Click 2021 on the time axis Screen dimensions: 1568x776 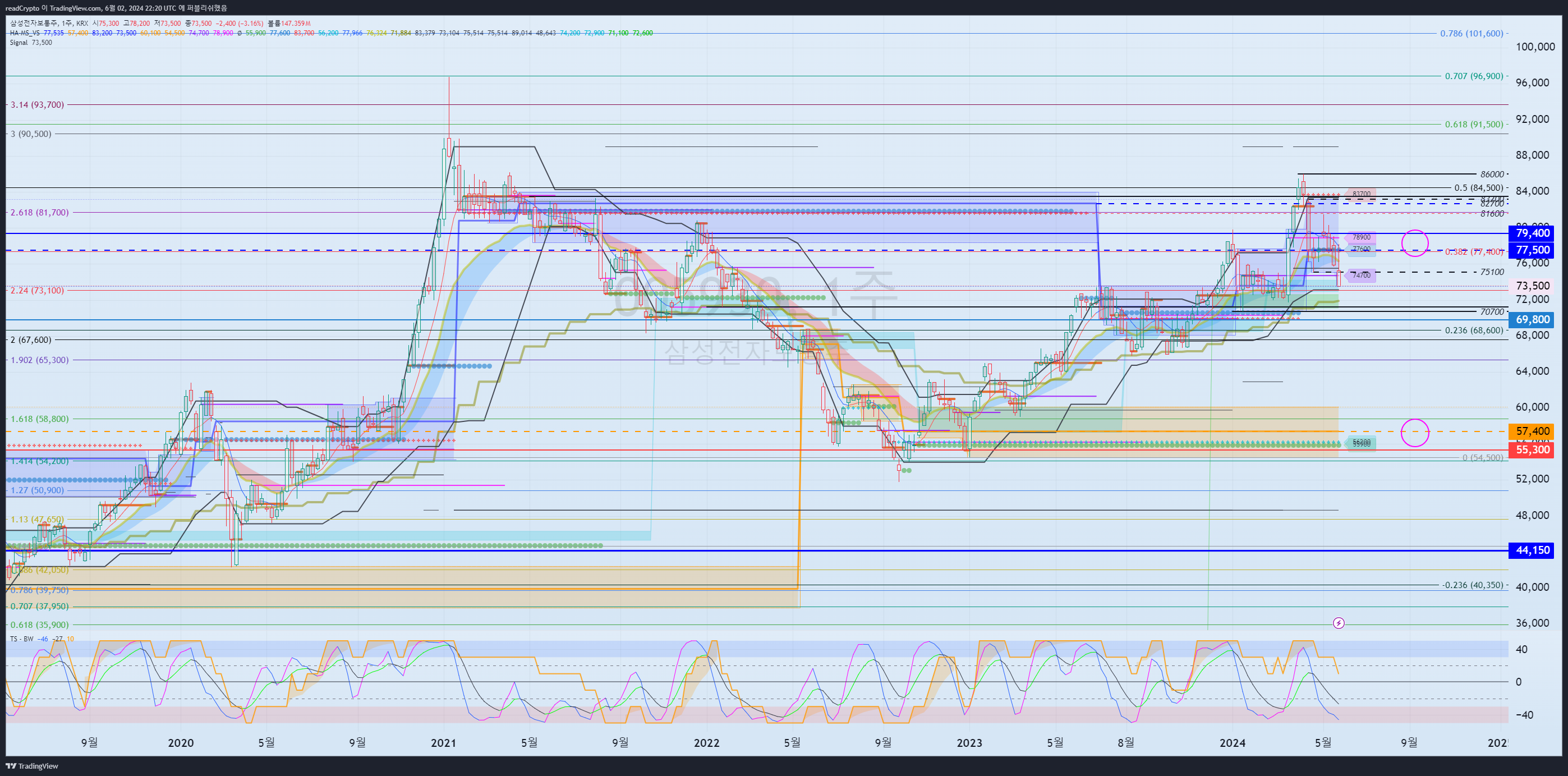click(x=443, y=742)
